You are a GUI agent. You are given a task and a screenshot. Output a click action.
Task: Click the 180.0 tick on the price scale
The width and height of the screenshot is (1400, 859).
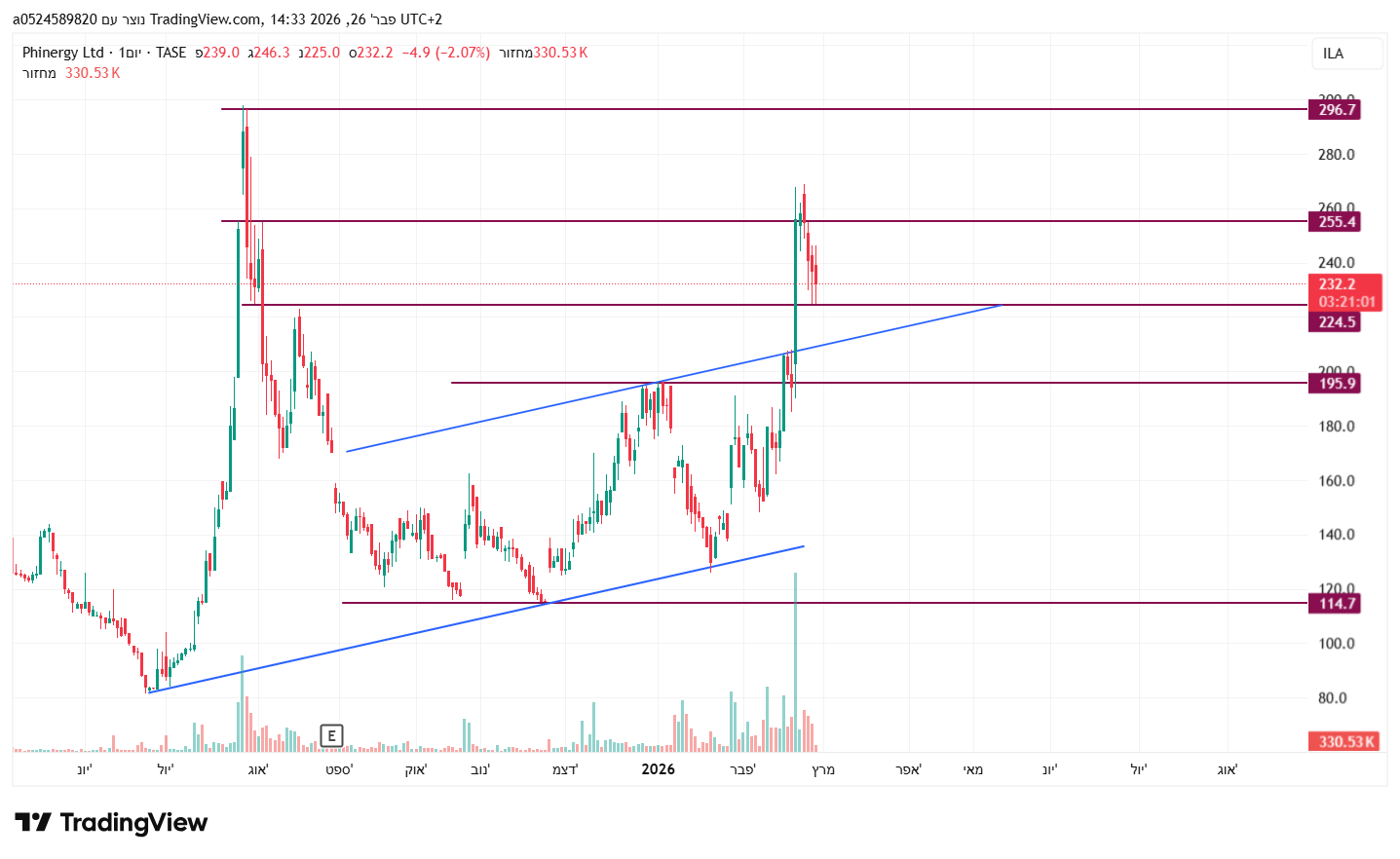pyautogui.click(x=1336, y=427)
